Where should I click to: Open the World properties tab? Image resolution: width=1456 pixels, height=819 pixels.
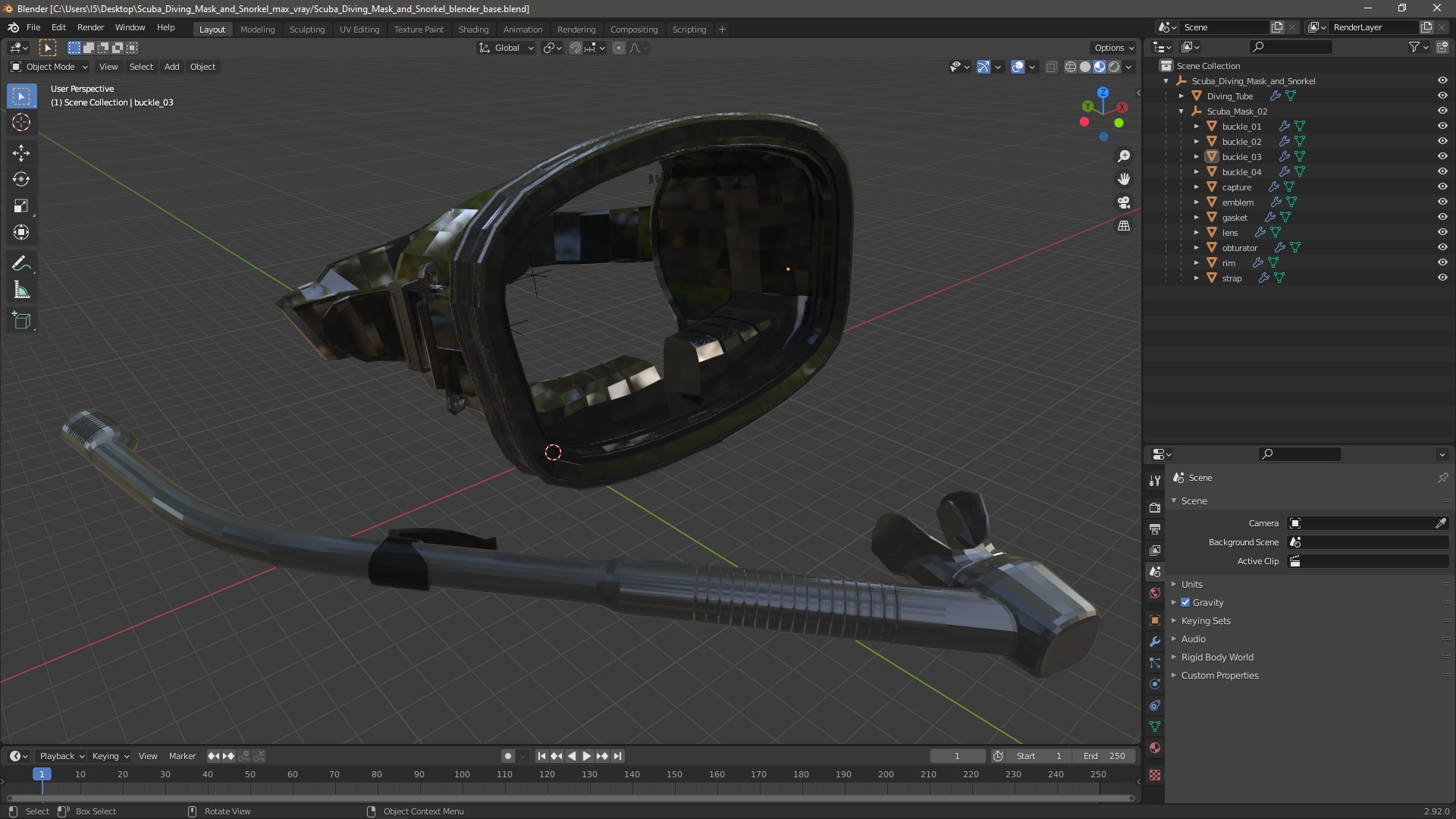tap(1155, 593)
